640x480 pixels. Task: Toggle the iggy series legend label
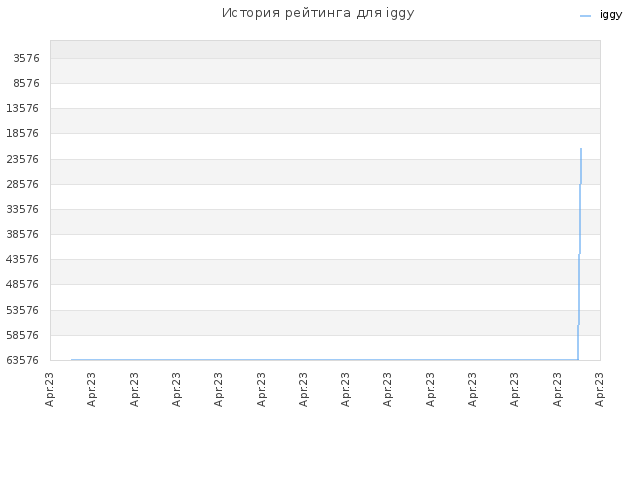tap(611, 15)
